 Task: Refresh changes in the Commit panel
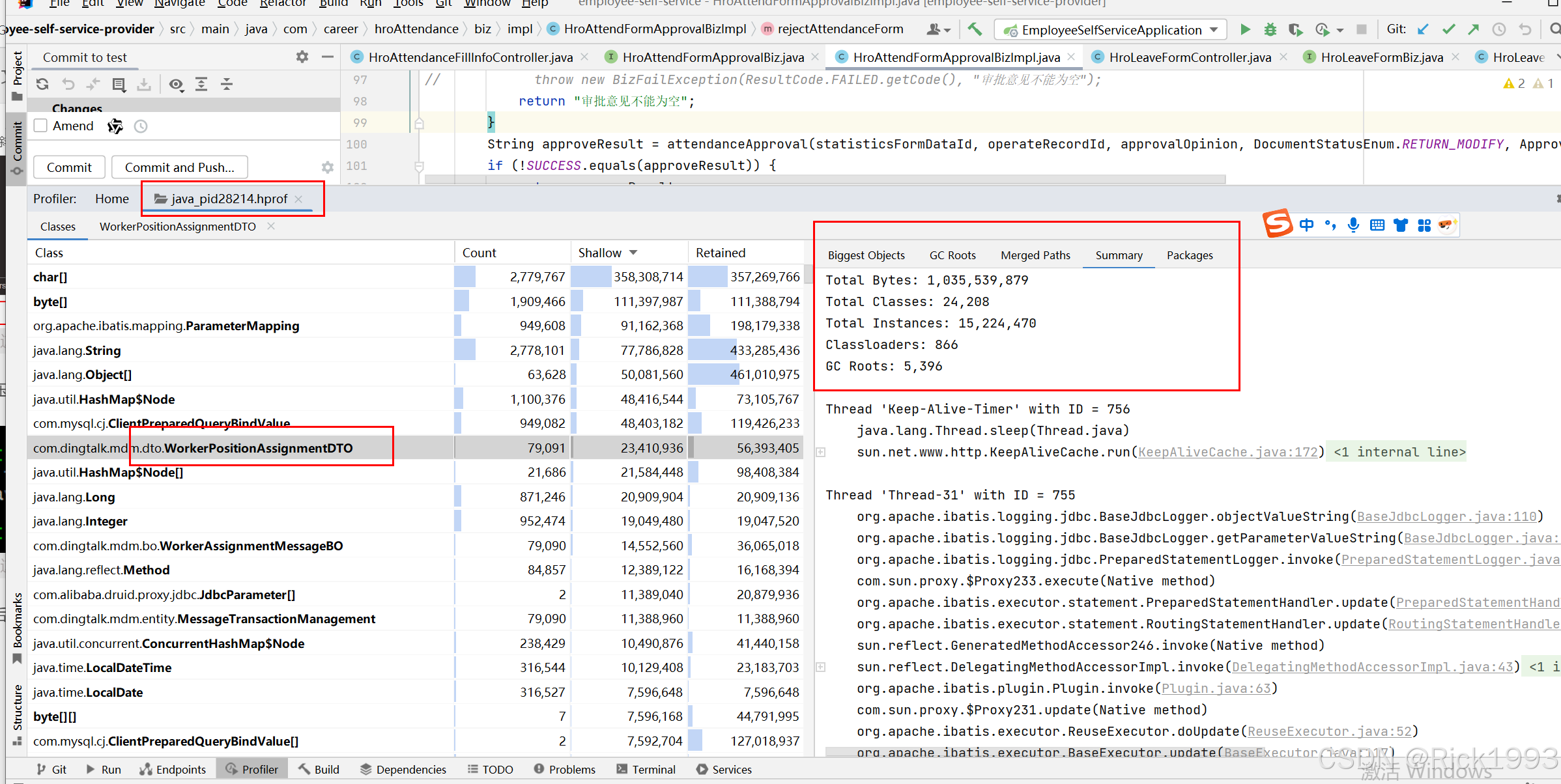click(x=42, y=84)
